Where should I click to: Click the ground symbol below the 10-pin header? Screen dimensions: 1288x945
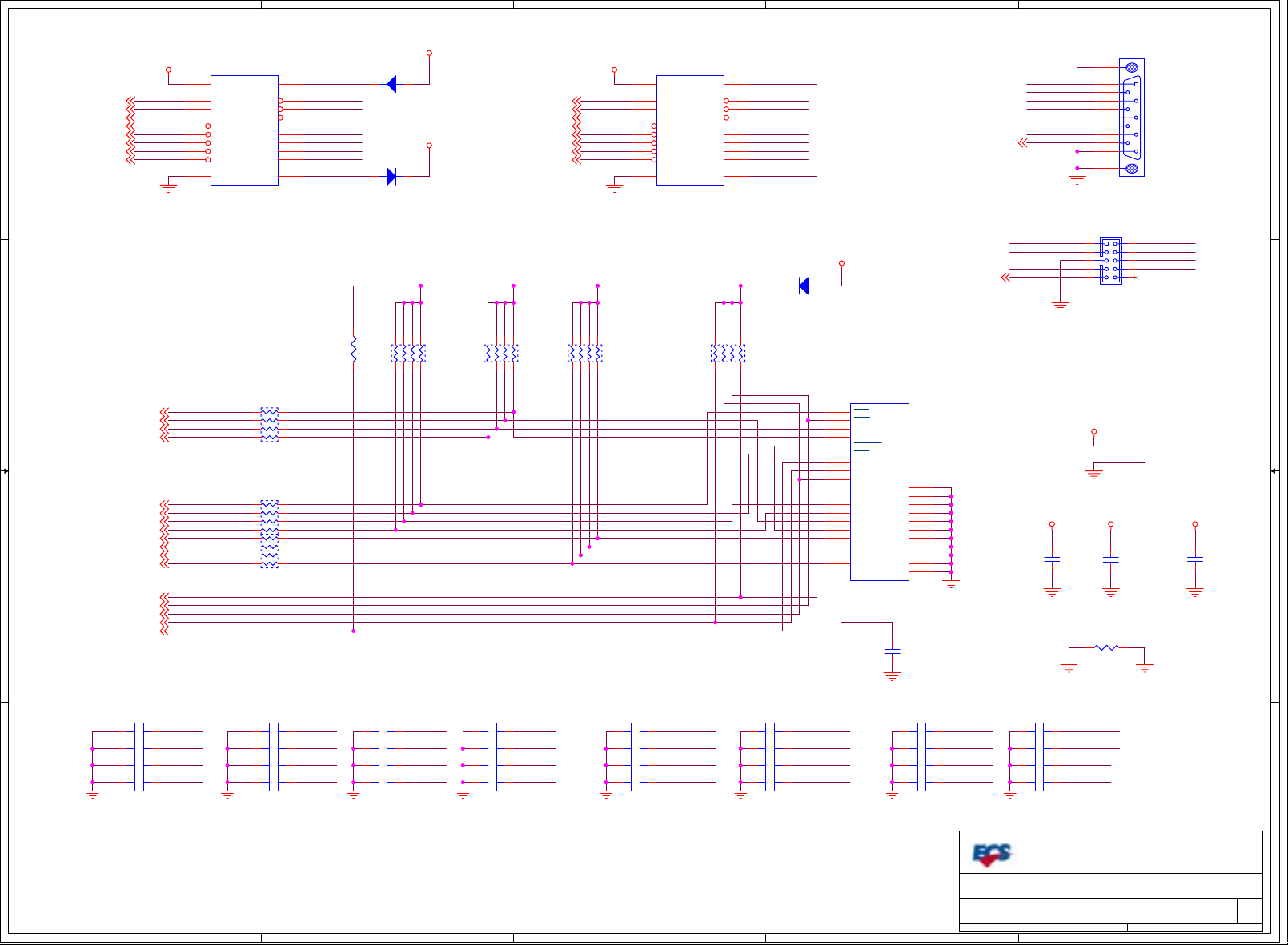coord(1060,306)
